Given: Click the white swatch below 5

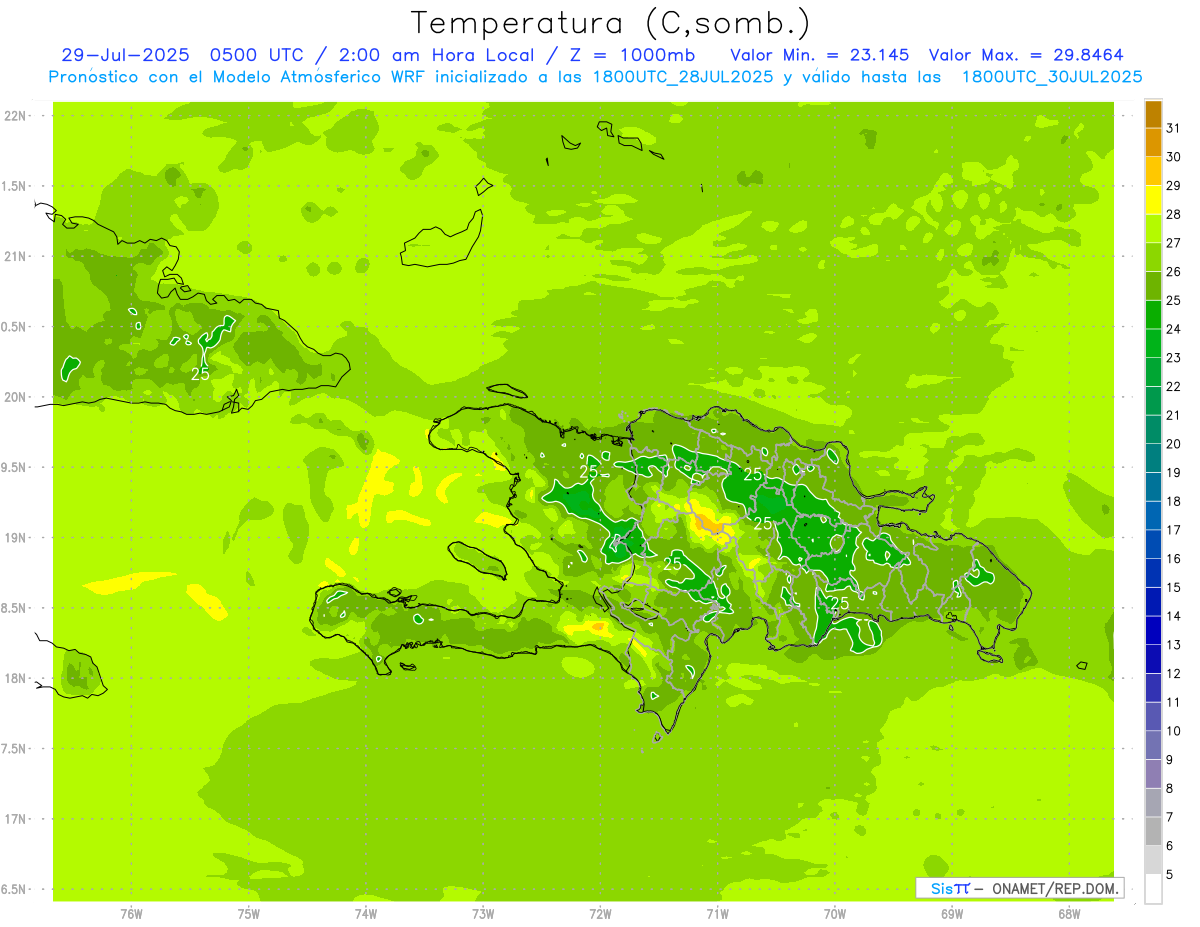Looking at the screenshot, I should (x=1153, y=889).
